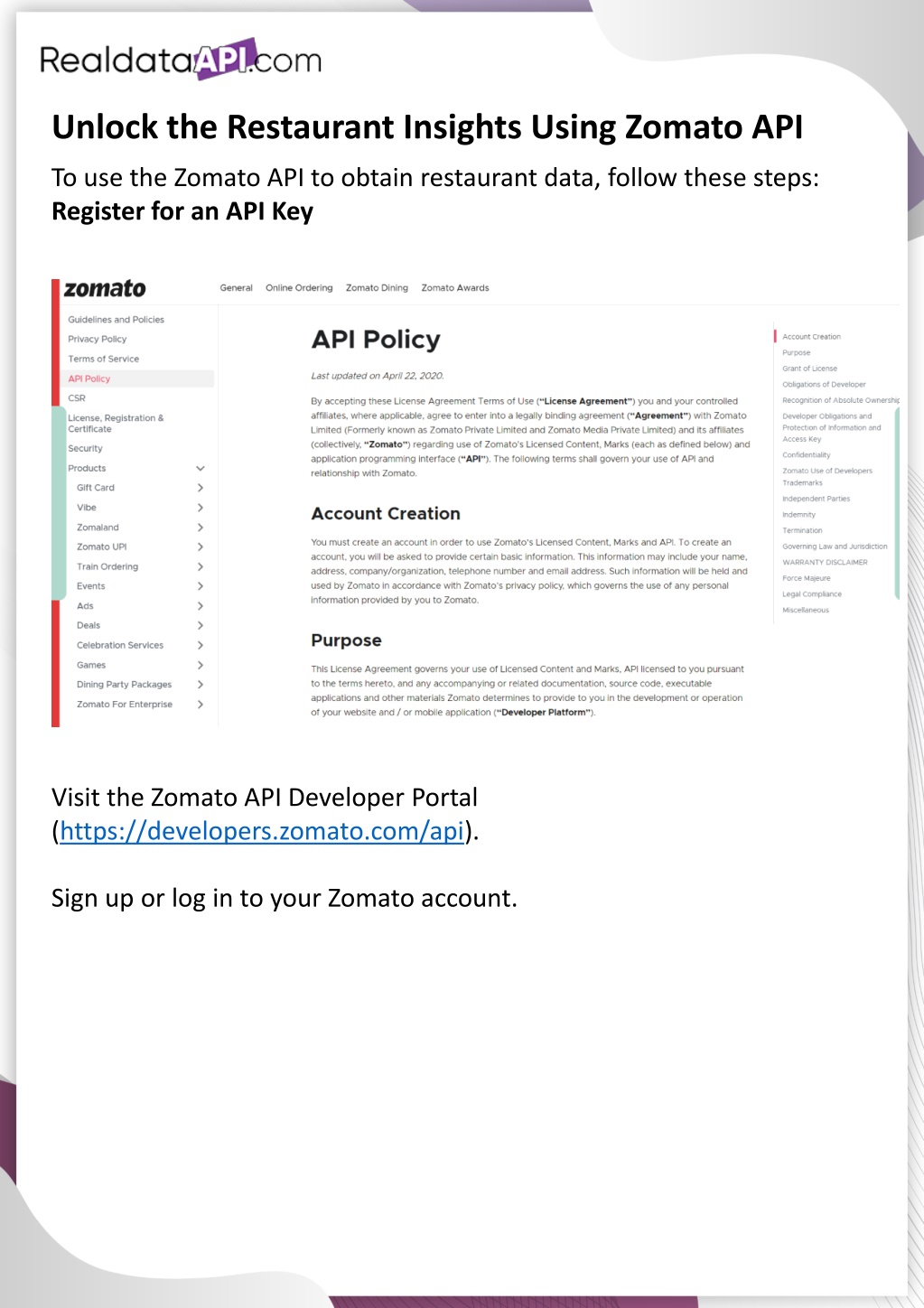Screen dimensions: 924x1308
Task: Jump to Obligations of Developer section
Action: [824, 385]
